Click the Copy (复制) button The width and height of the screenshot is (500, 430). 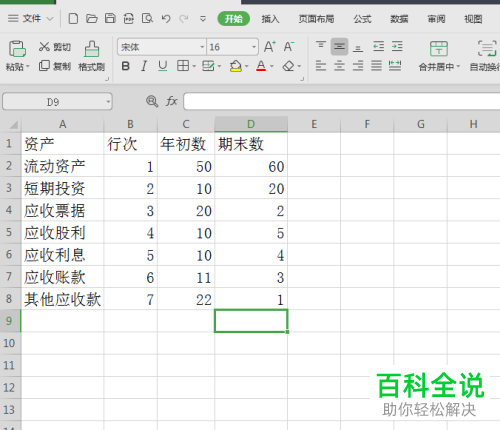click(55, 66)
